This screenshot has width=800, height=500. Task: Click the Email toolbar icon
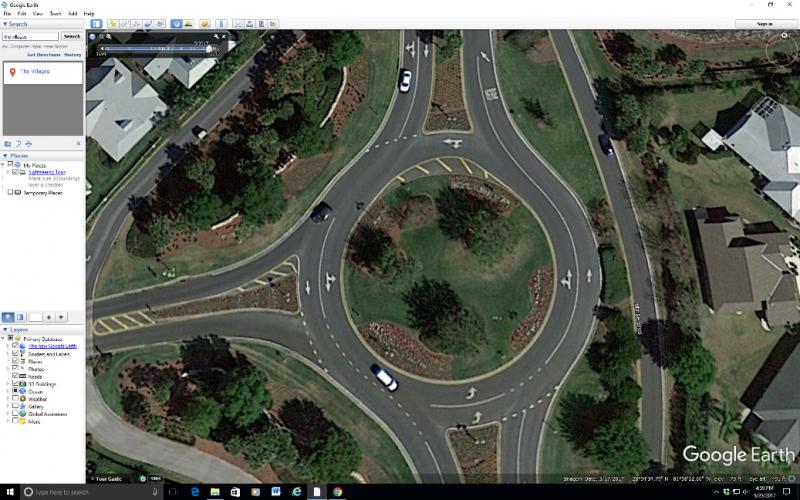tap(239, 23)
